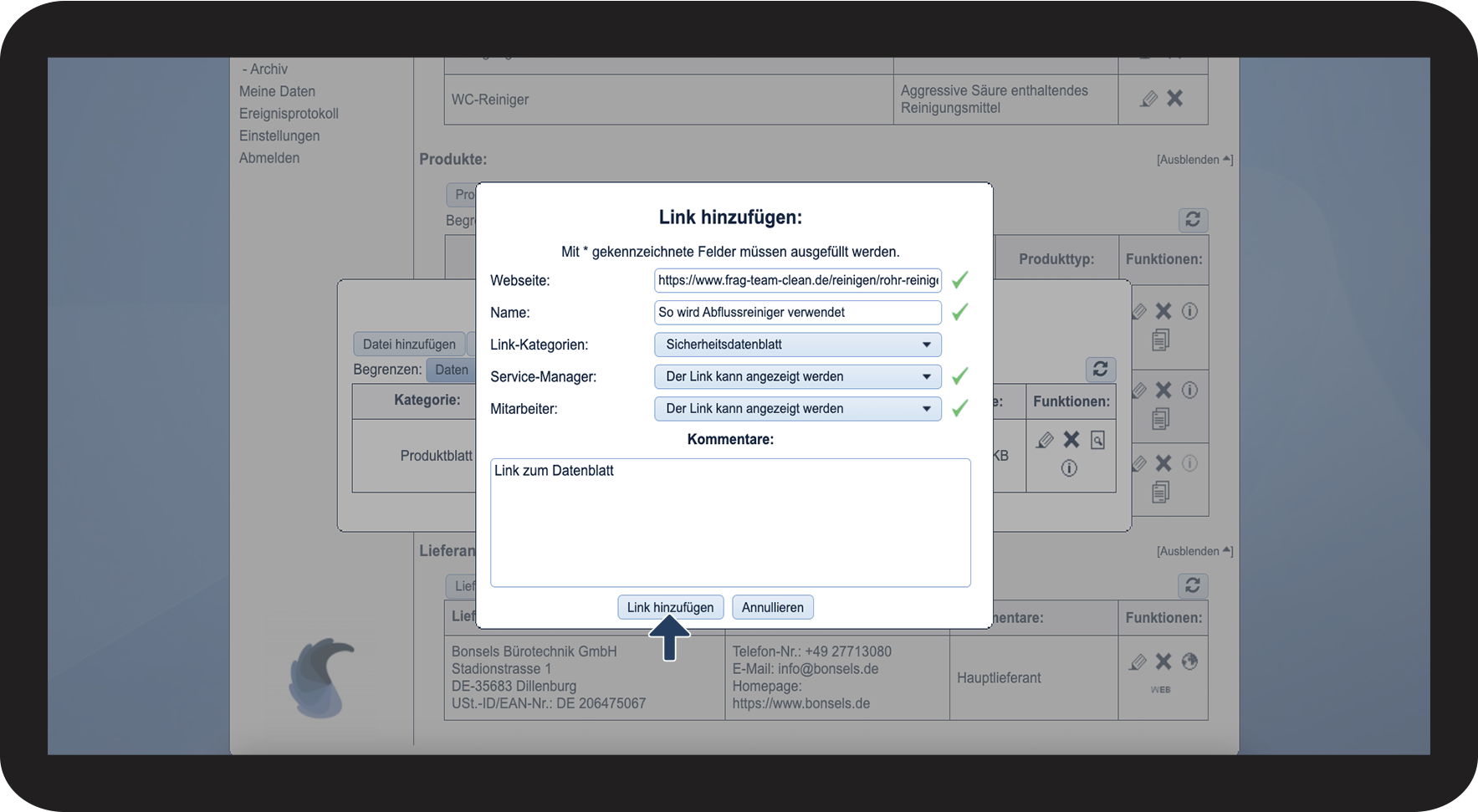Image resolution: width=1478 pixels, height=812 pixels.
Task: Delete the Produktblatt file with the X icon
Action: pyautogui.click(x=1071, y=440)
